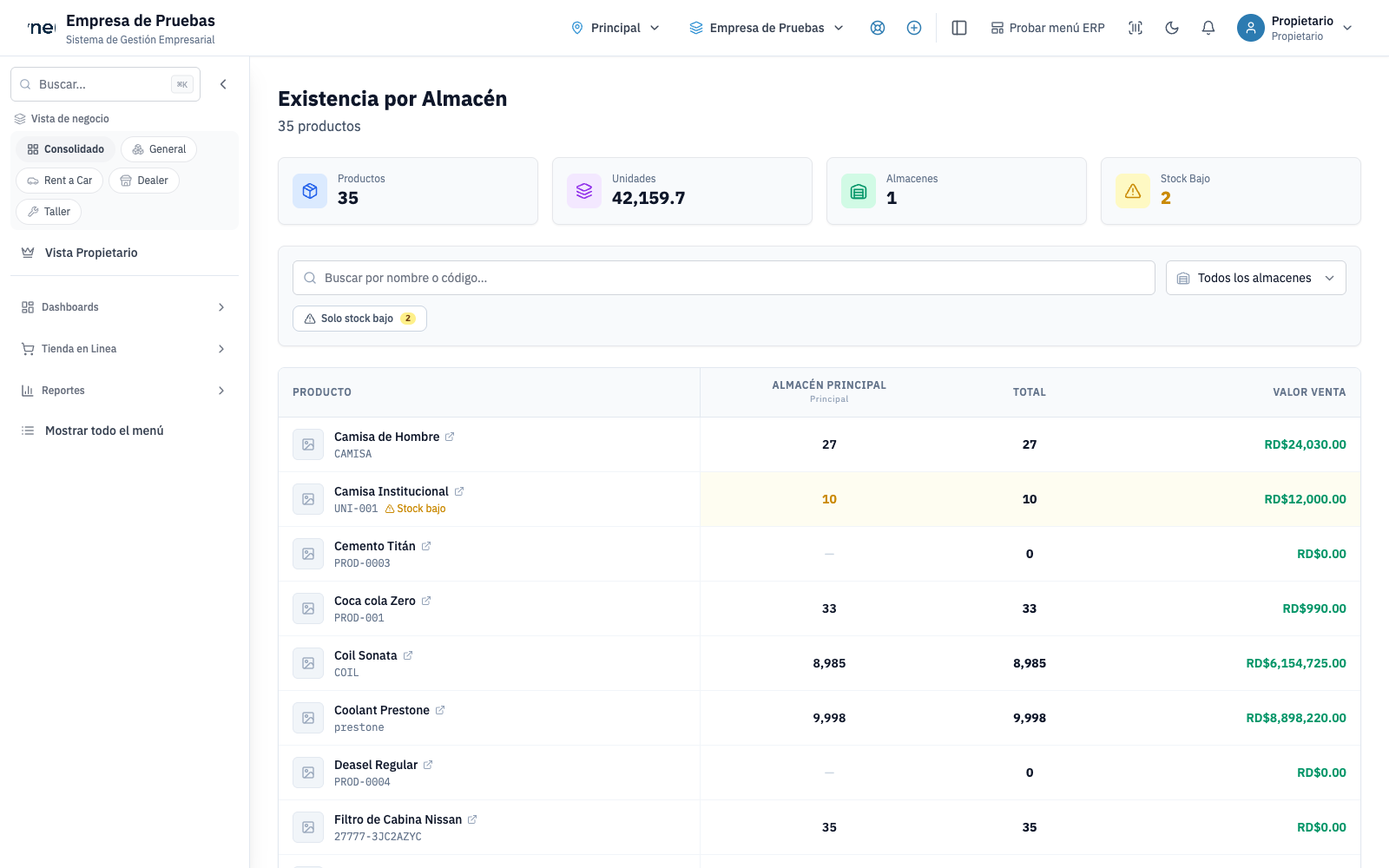Open Empresa de Pruebas company dropdown
This screenshot has height=868, width=1389.
(x=767, y=28)
